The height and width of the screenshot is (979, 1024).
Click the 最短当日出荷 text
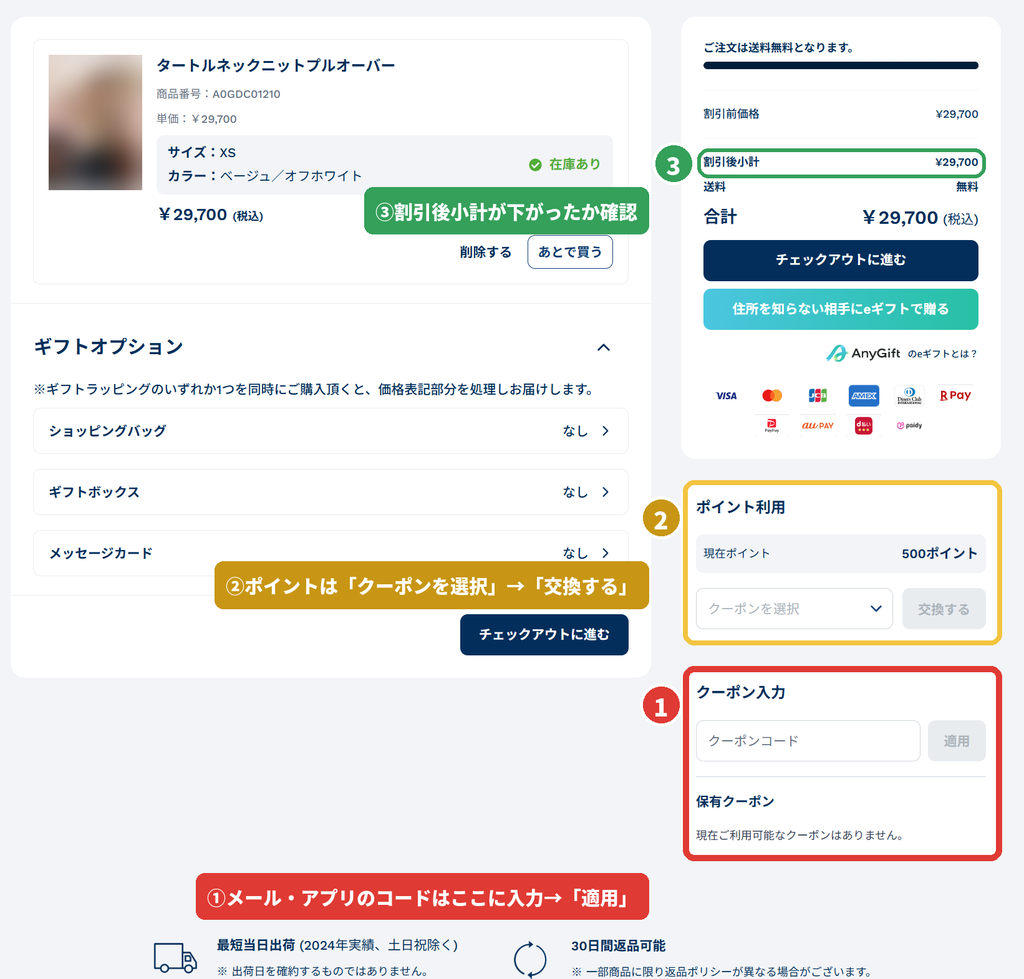[x=256, y=945]
